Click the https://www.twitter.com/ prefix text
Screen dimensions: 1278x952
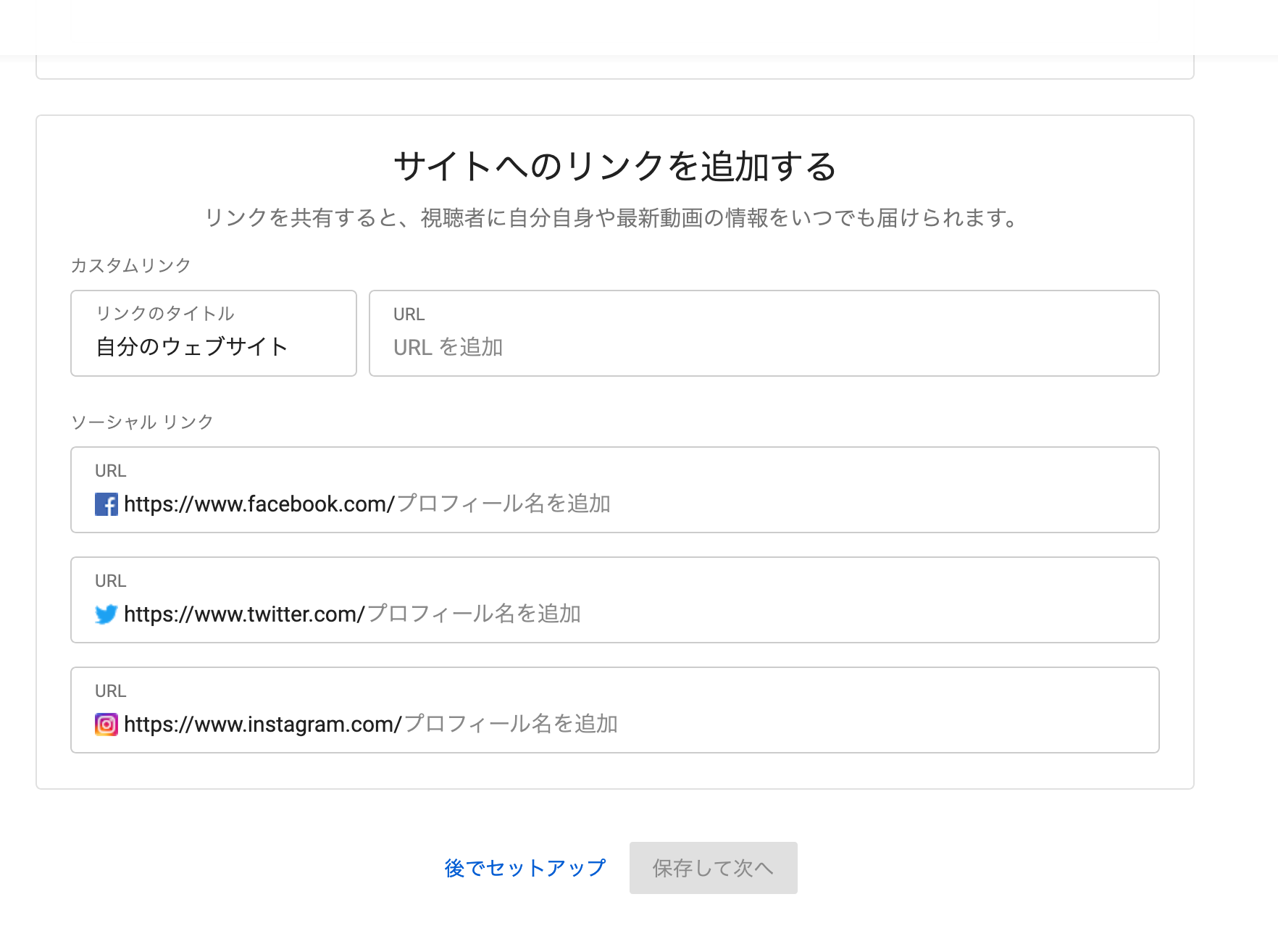point(244,614)
